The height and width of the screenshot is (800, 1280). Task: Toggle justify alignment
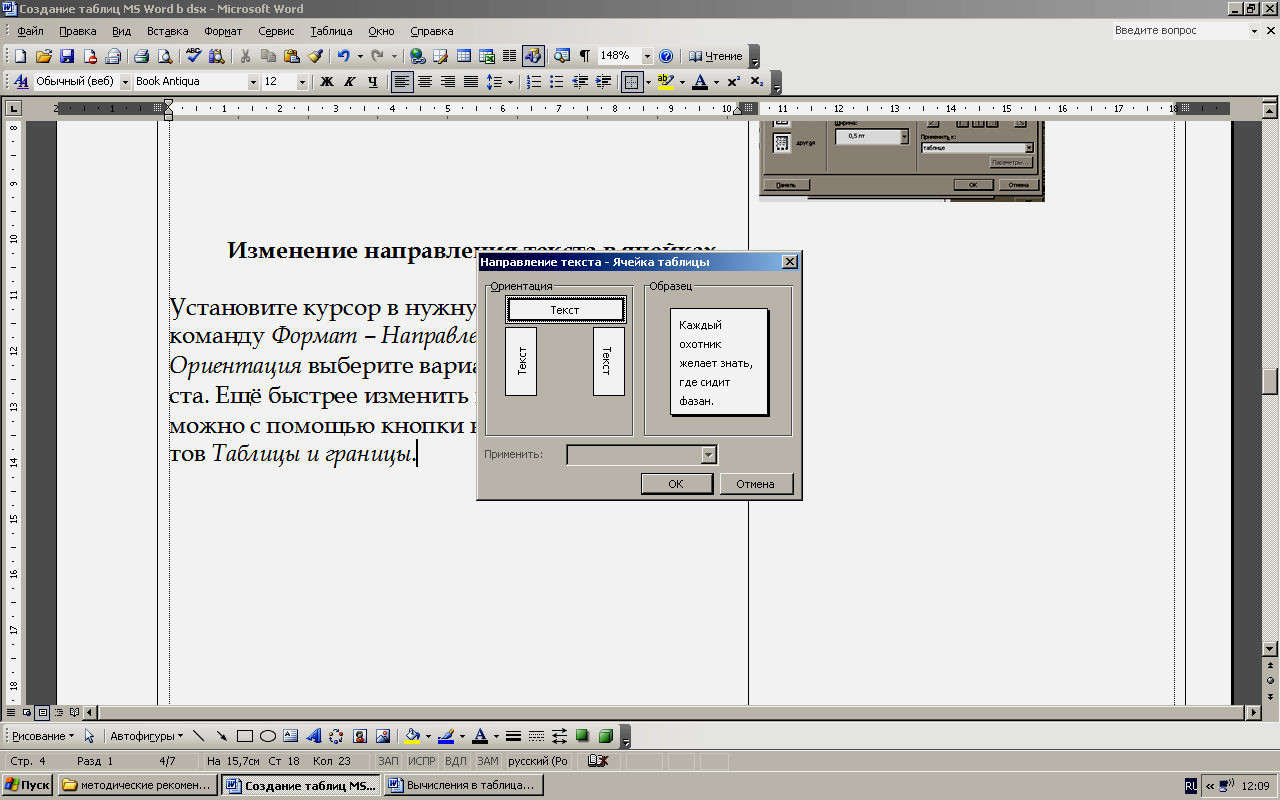(x=471, y=82)
